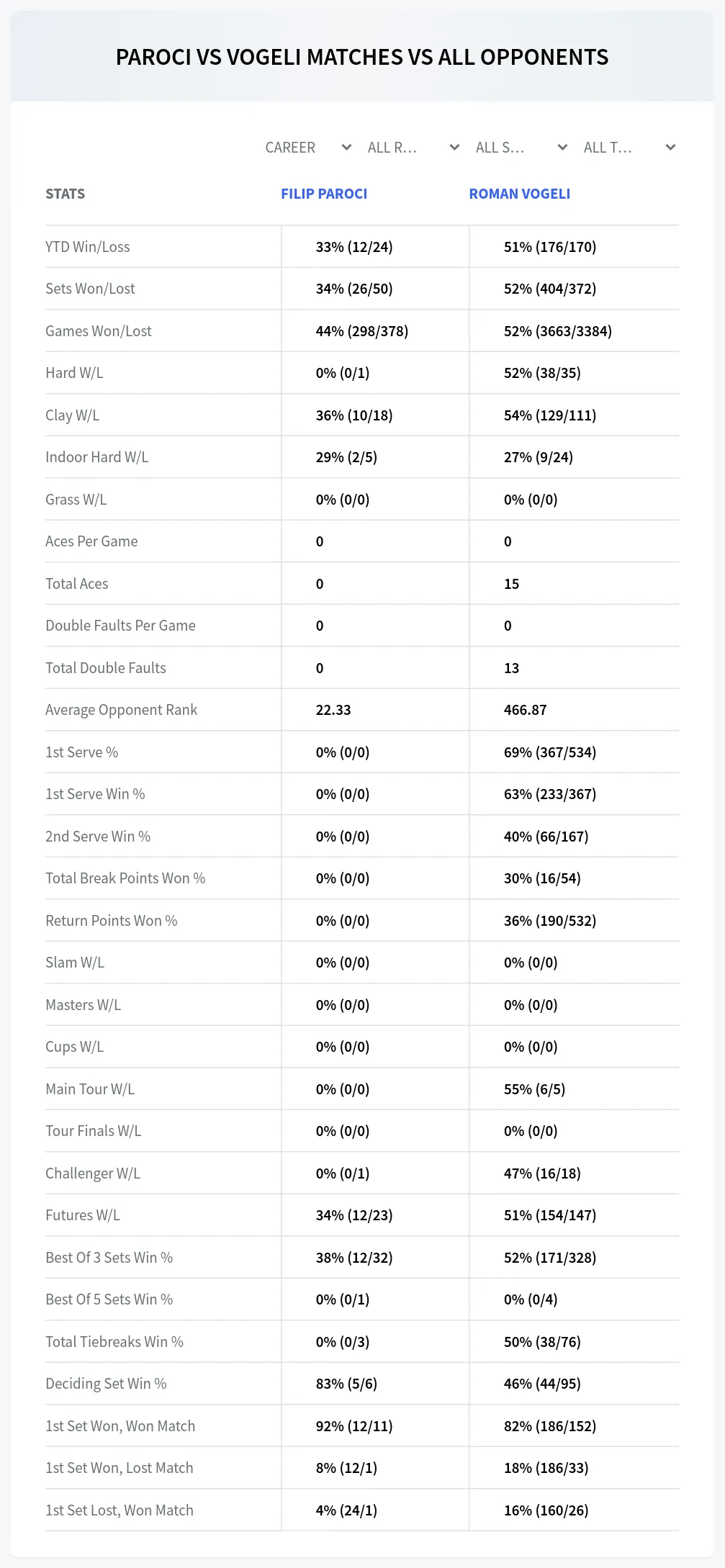Click Vogeli's Total Aces value 15
This screenshot has height=1568, width=725.
(512, 584)
